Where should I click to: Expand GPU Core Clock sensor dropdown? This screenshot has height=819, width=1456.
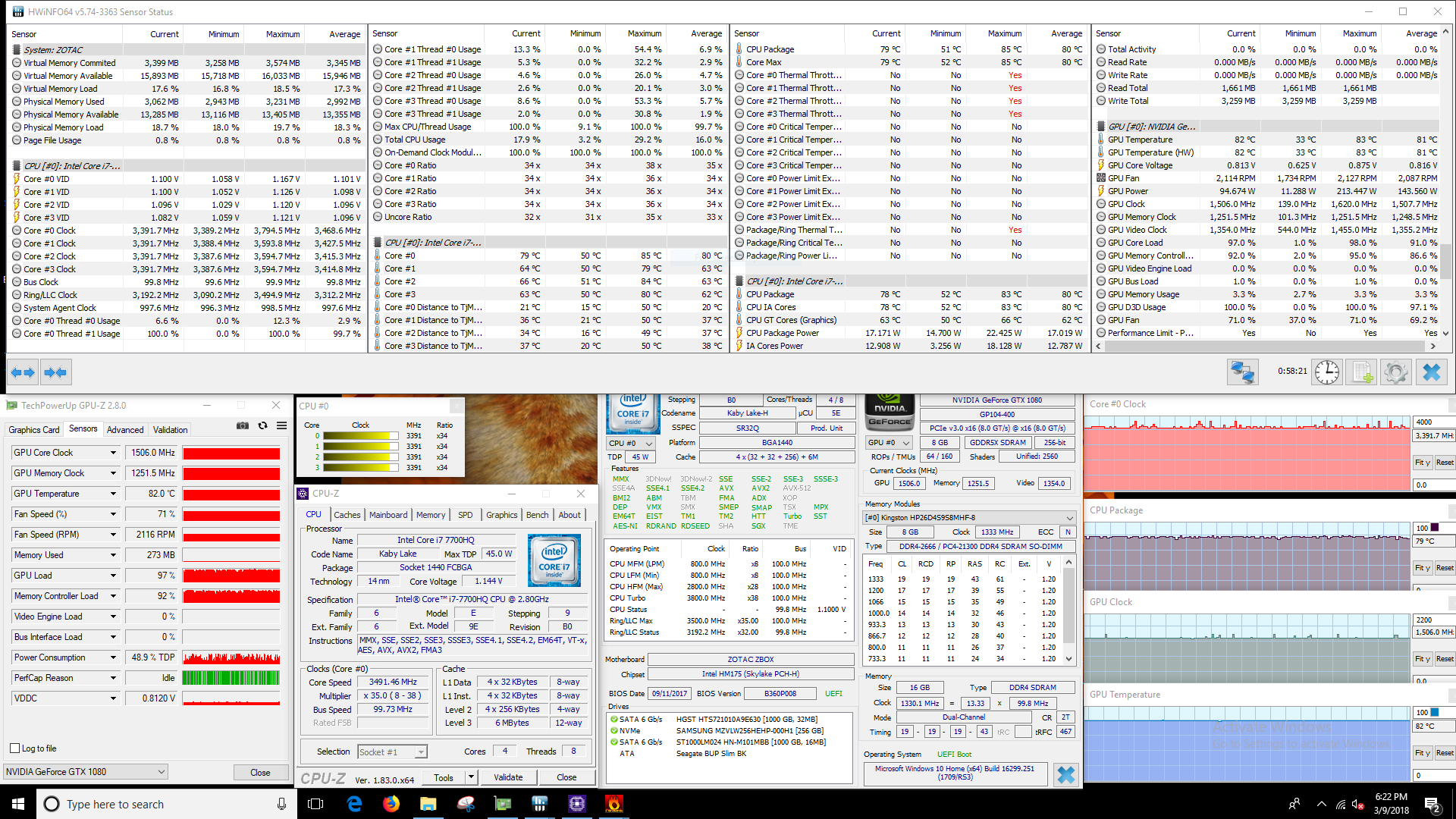[x=113, y=453]
